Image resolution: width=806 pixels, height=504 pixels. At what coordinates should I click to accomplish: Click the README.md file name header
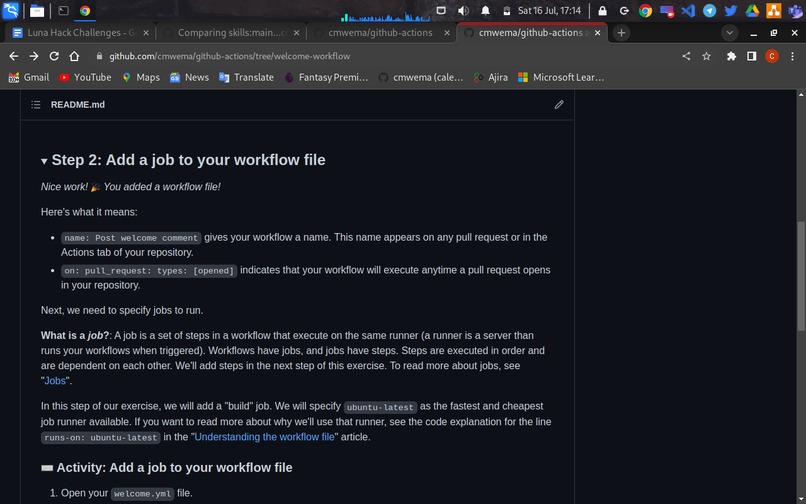point(78,104)
